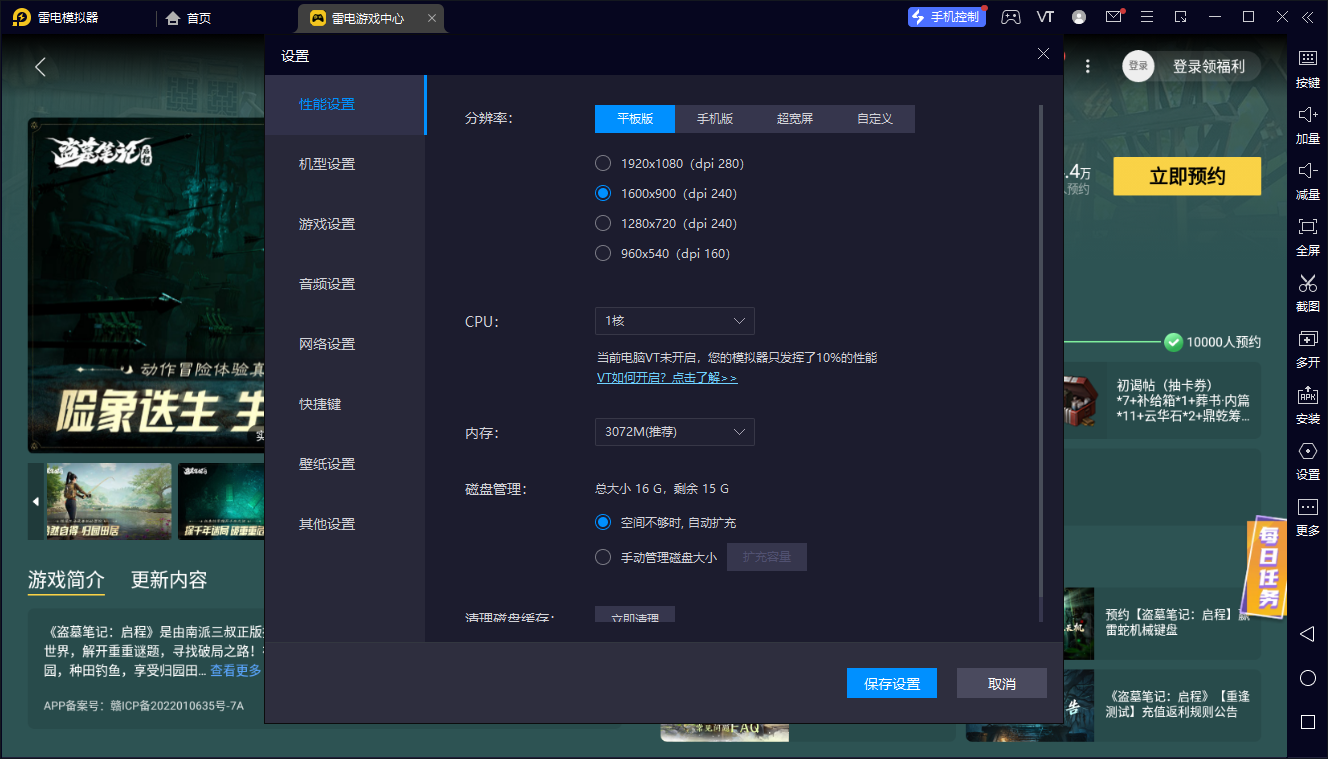The height and width of the screenshot is (759, 1328).
Task: Click the 扩充容量 button
Action: pyautogui.click(x=767, y=557)
